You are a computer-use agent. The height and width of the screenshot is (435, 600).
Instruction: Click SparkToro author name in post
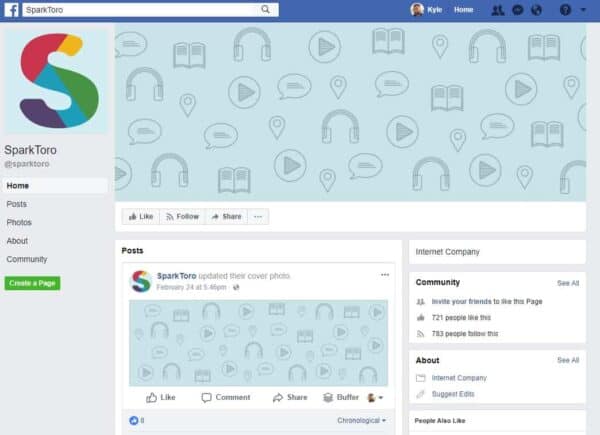[x=176, y=276]
